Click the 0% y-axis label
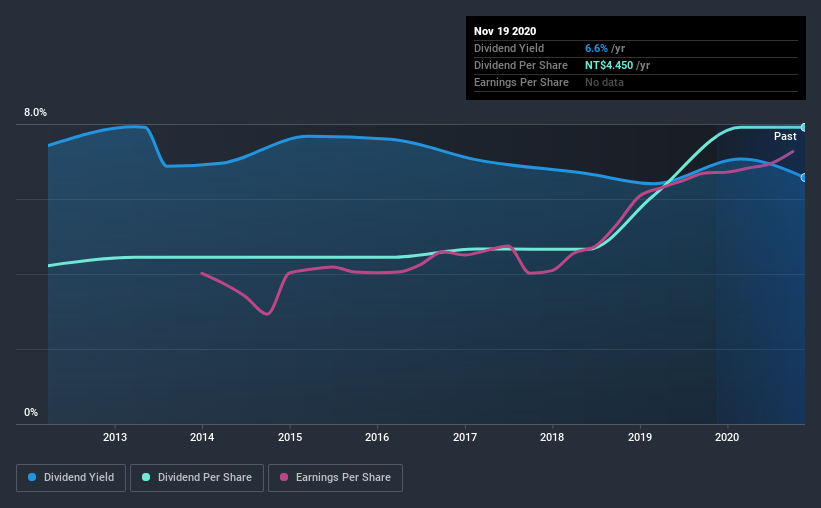Image resolution: width=821 pixels, height=508 pixels. click(31, 413)
